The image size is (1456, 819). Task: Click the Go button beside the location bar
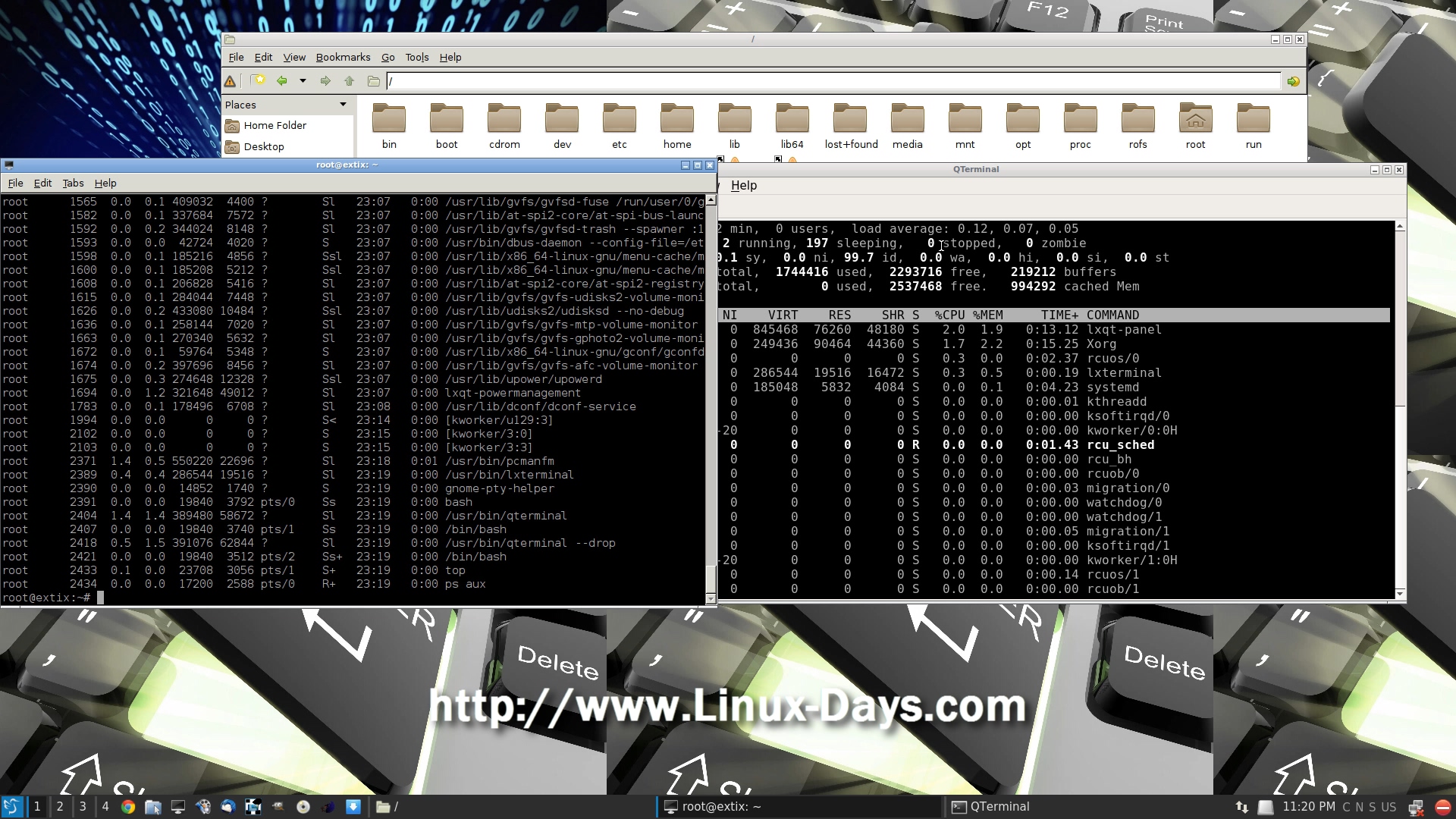click(x=1294, y=81)
